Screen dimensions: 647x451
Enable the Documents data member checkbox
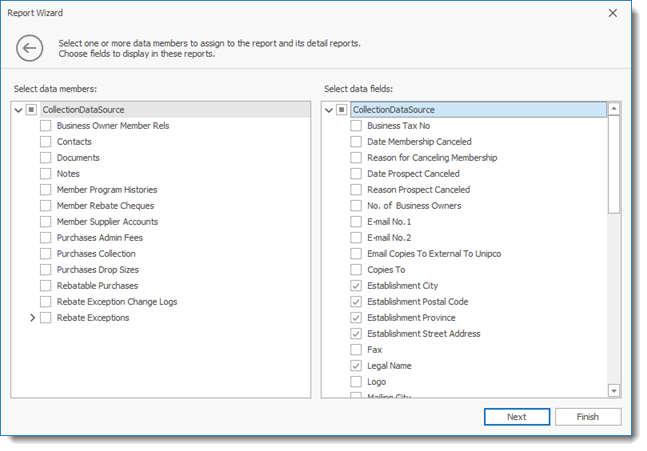(46, 158)
